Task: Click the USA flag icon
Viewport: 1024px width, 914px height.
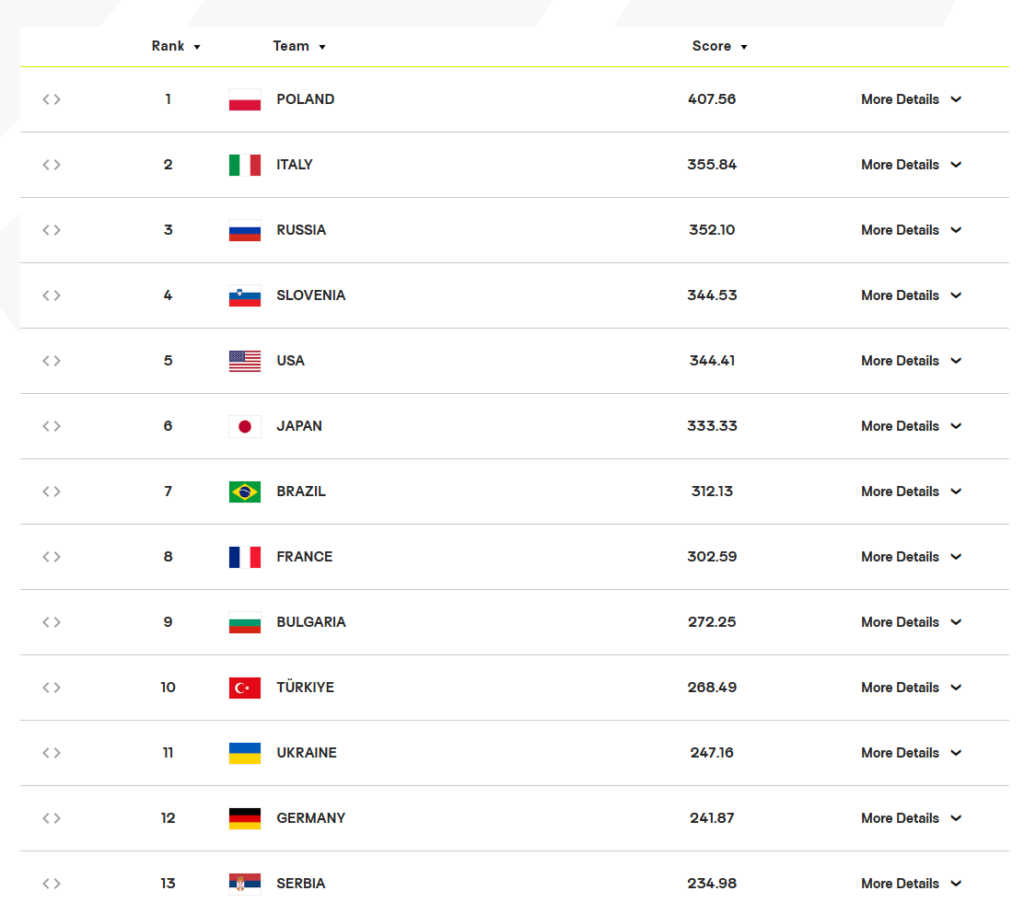Action: point(245,360)
